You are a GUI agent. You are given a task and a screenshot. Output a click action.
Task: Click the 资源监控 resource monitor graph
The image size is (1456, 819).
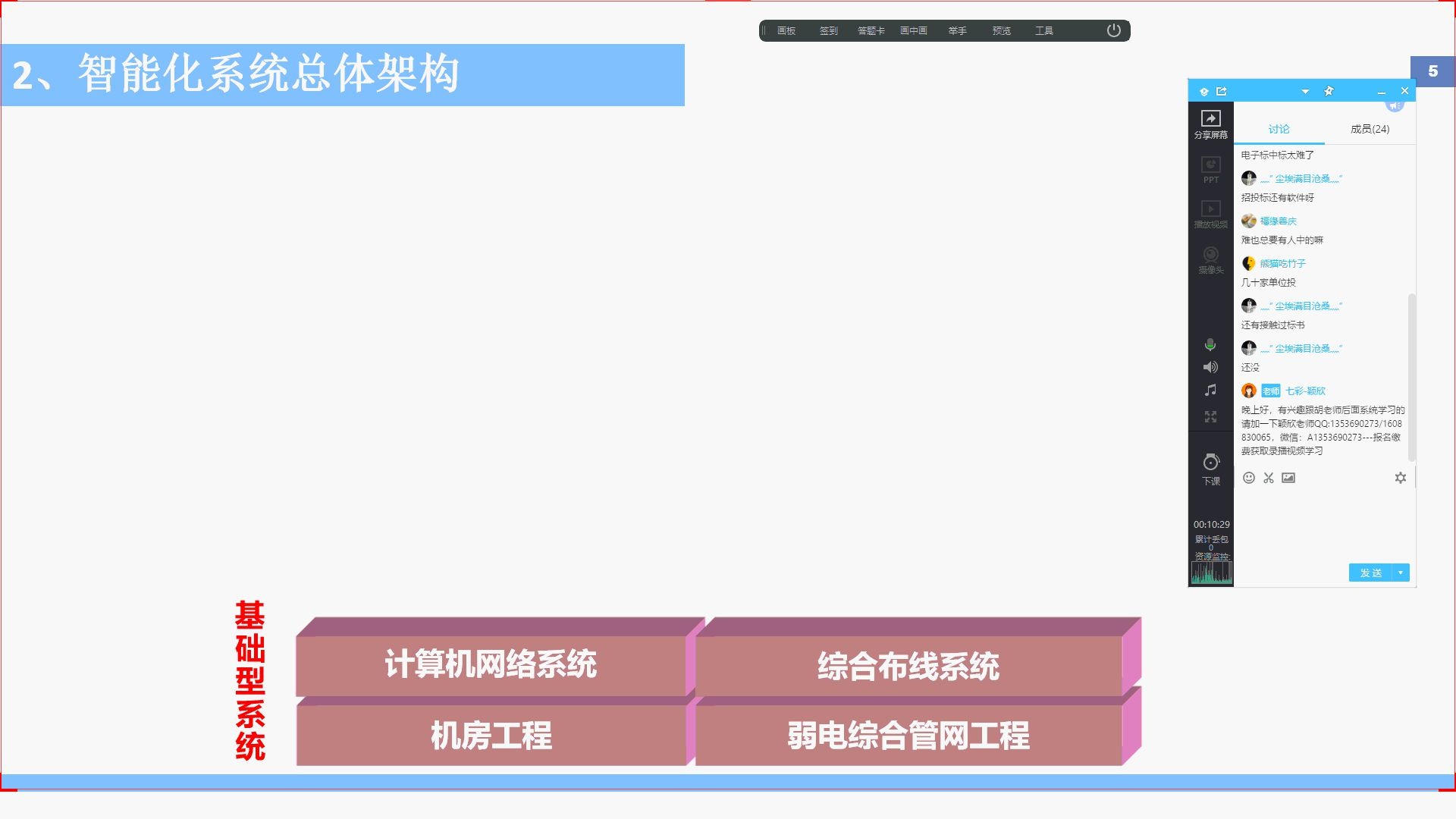pyautogui.click(x=1211, y=573)
